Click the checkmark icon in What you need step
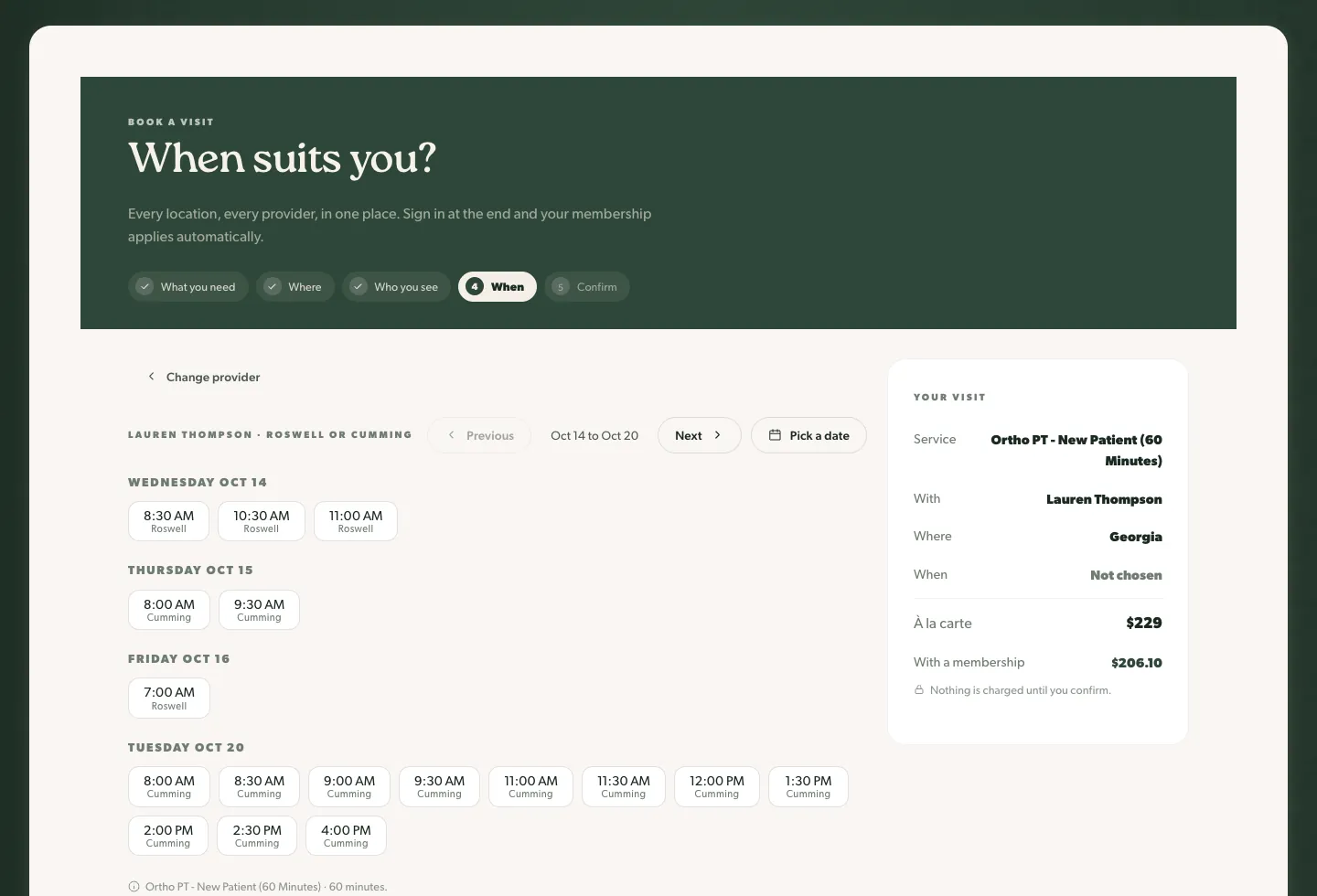The width and height of the screenshot is (1317, 896). point(145,286)
